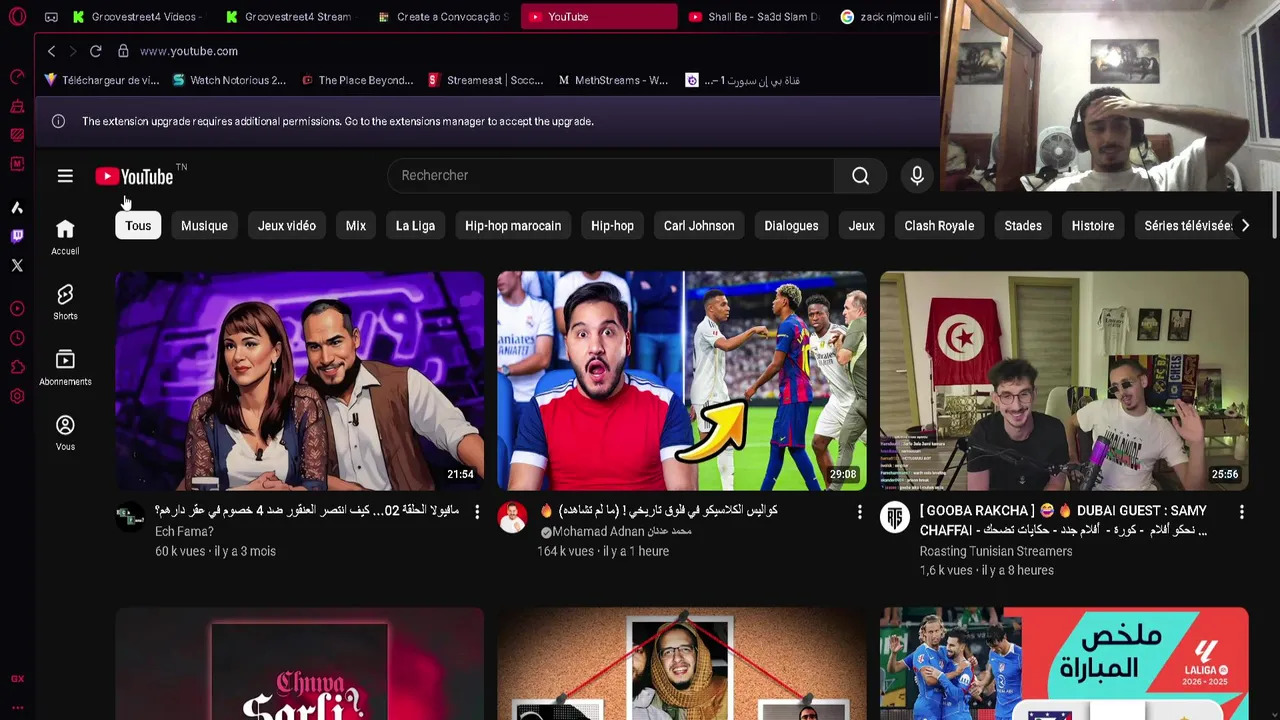Open Streameast | Socc... bookmark
1280x720 pixels.
click(x=486, y=80)
